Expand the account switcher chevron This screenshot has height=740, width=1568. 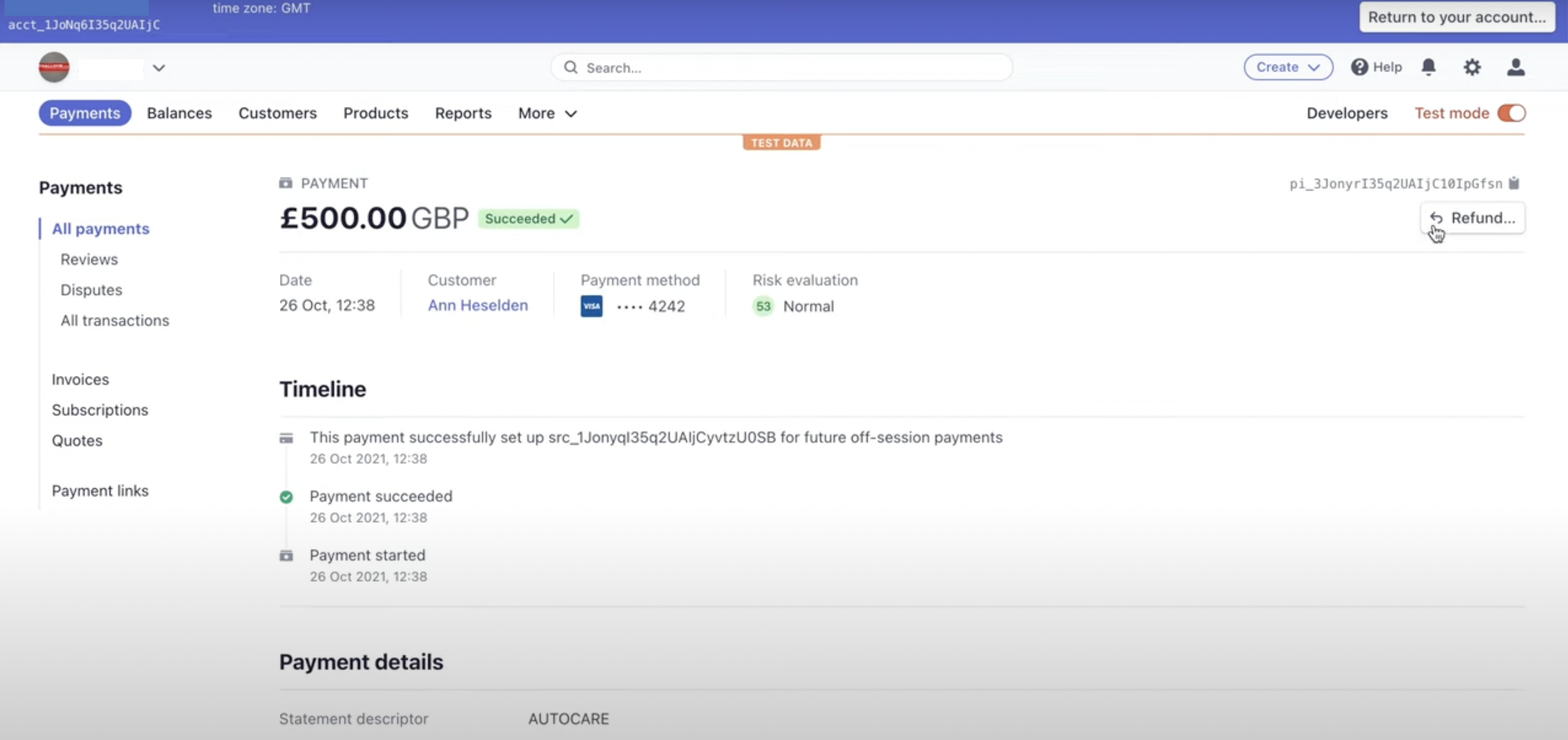(159, 68)
